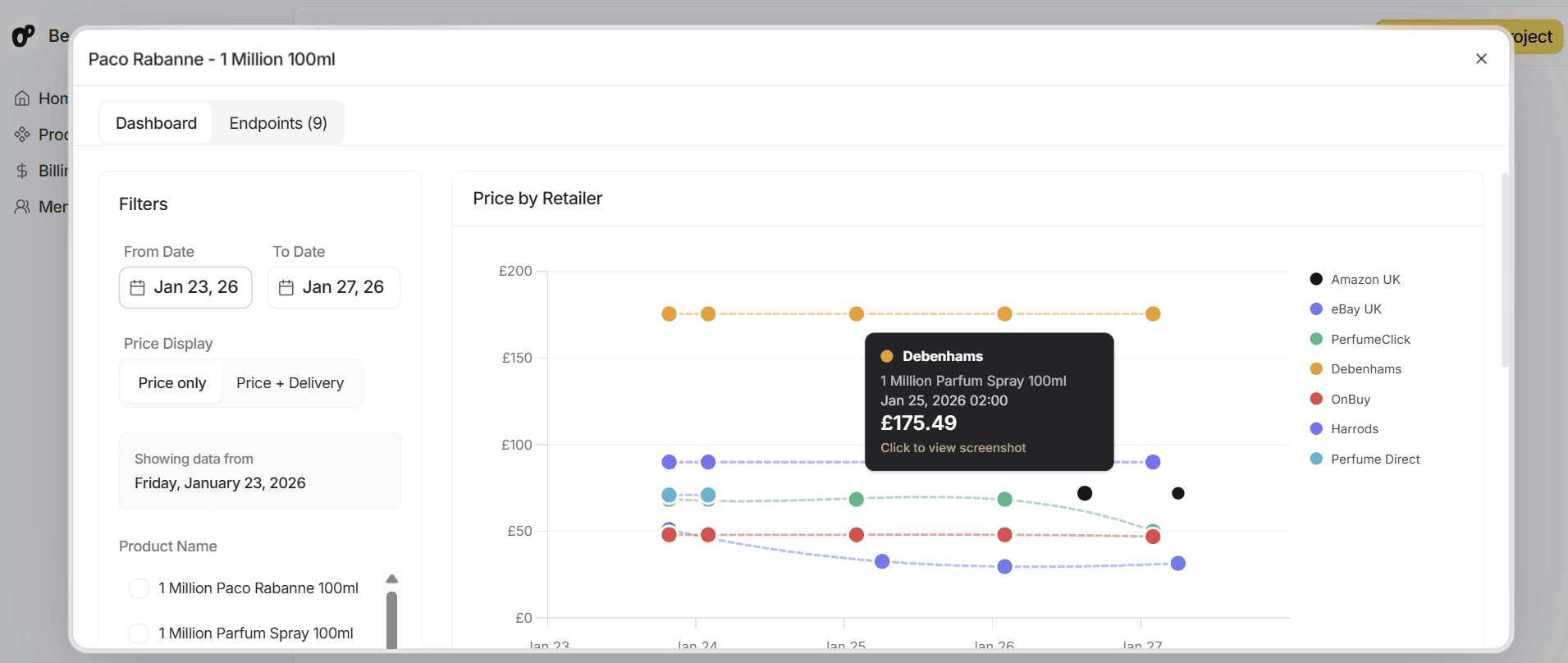Click the Members people icon
The image size is (1568, 663).
pyautogui.click(x=22, y=207)
